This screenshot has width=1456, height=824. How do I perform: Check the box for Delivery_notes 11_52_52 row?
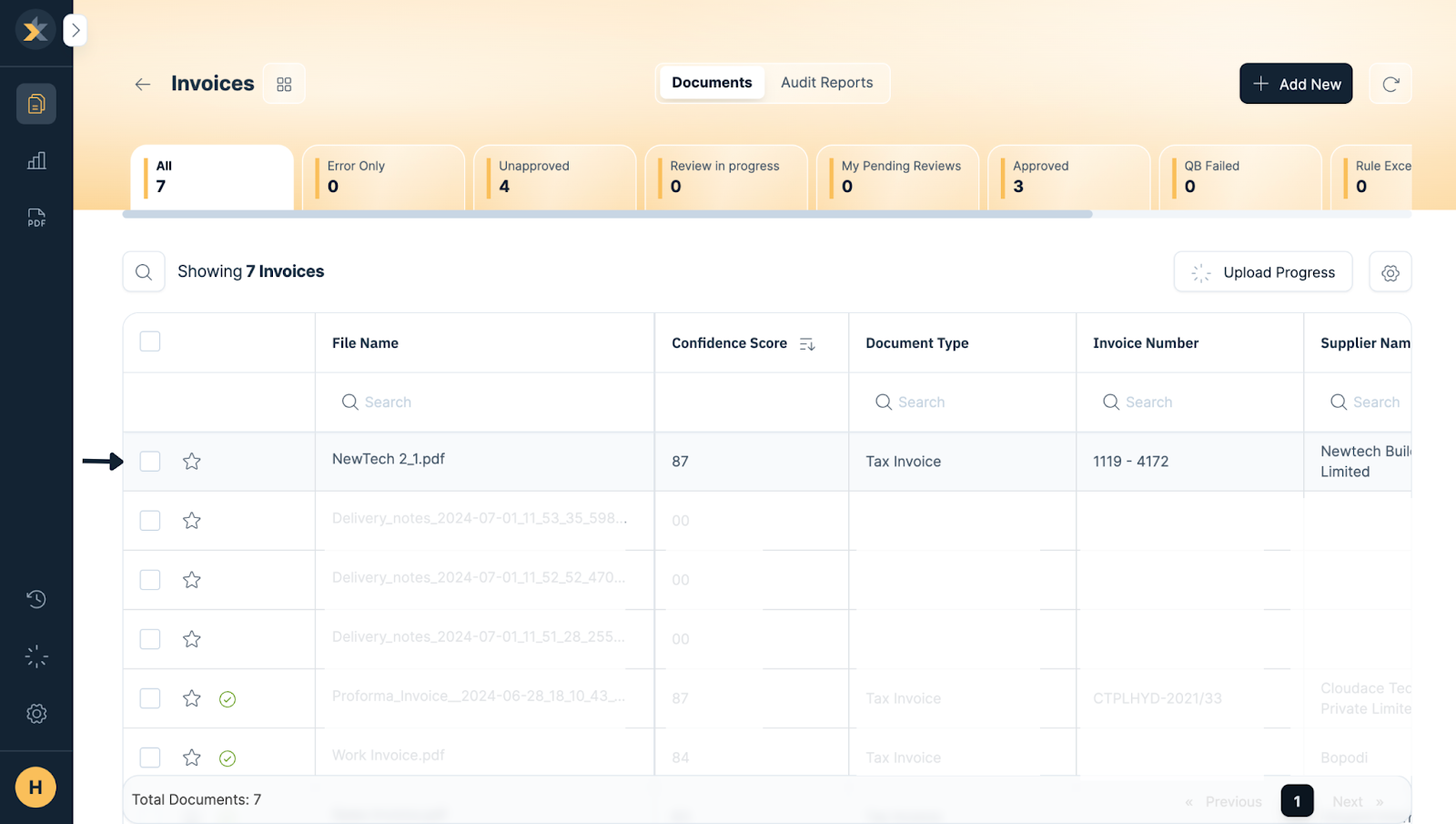pyautogui.click(x=150, y=580)
